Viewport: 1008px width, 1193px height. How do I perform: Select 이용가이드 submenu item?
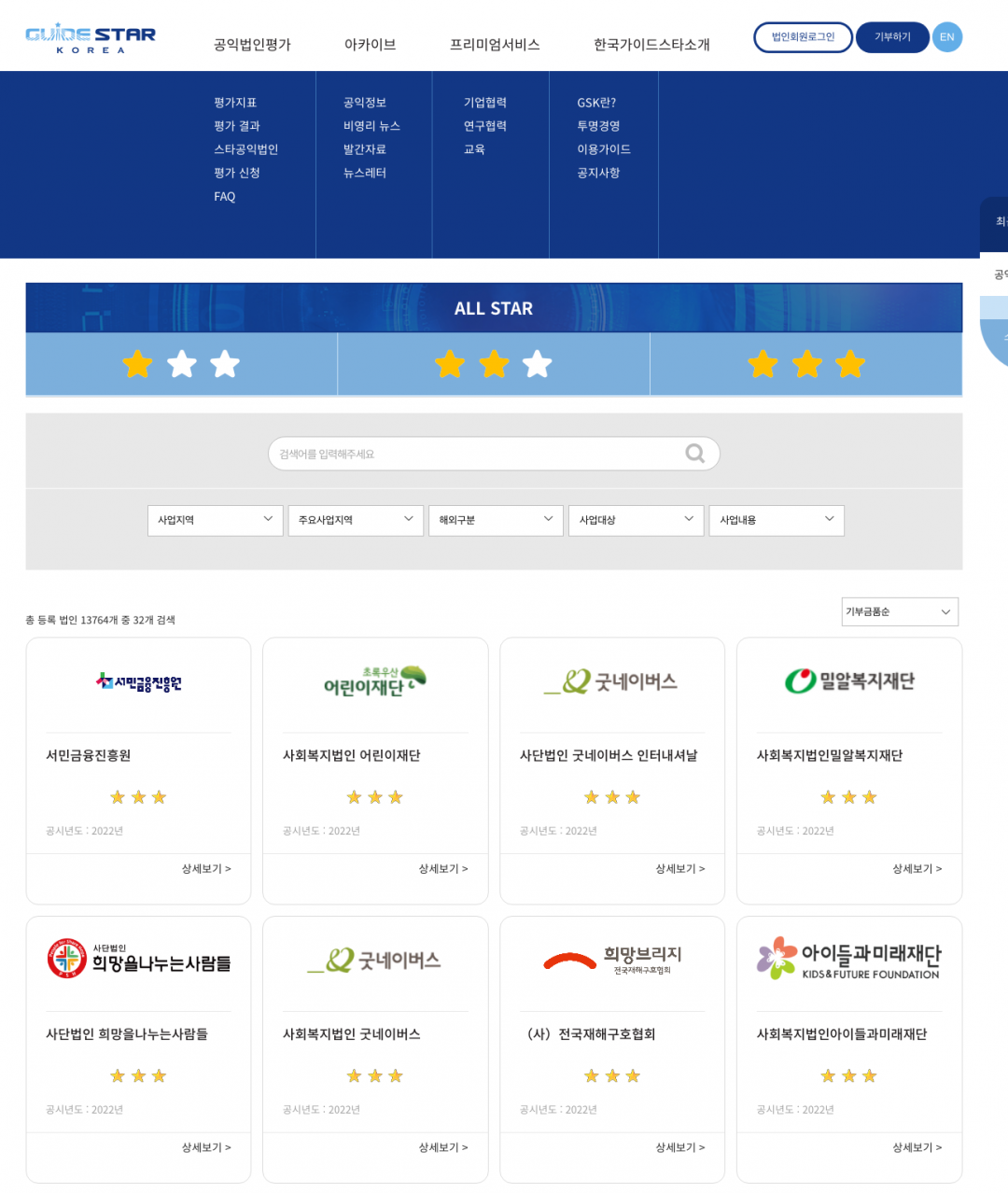point(604,149)
